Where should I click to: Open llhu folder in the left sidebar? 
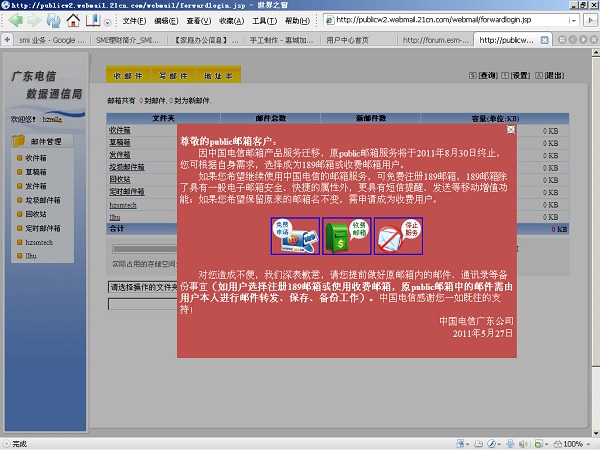point(31,256)
